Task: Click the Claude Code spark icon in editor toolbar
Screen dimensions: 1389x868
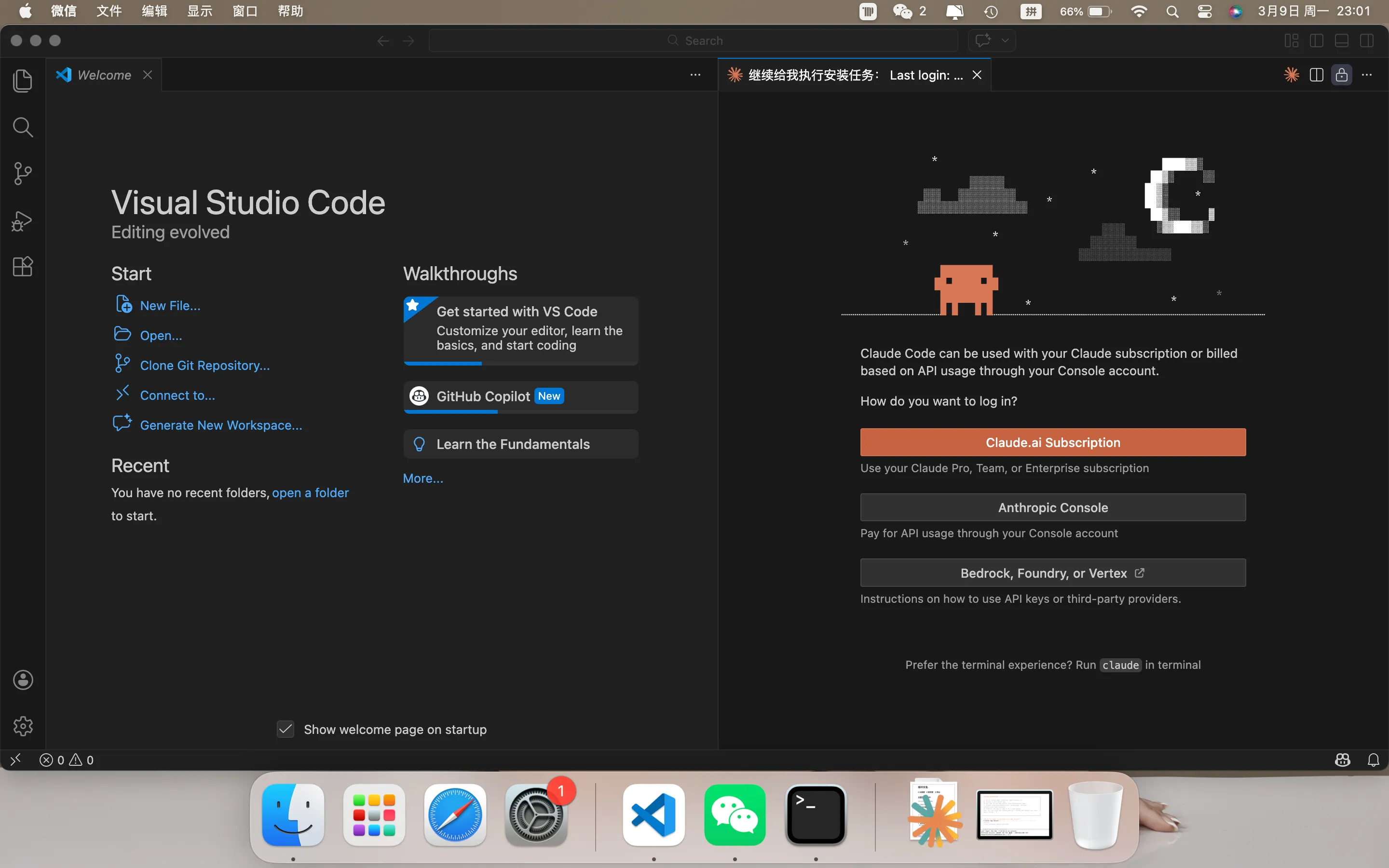Action: [x=1292, y=75]
